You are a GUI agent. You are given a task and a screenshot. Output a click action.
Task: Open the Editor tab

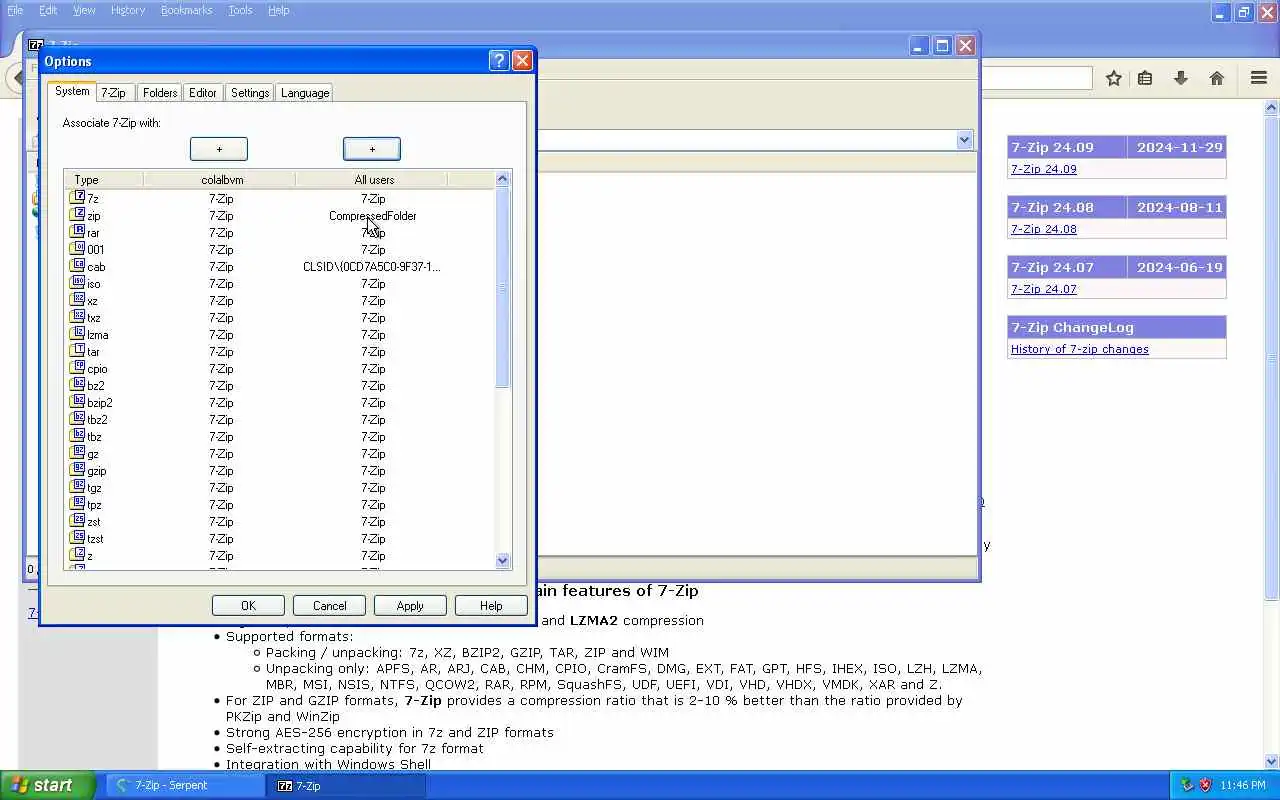[x=203, y=93]
